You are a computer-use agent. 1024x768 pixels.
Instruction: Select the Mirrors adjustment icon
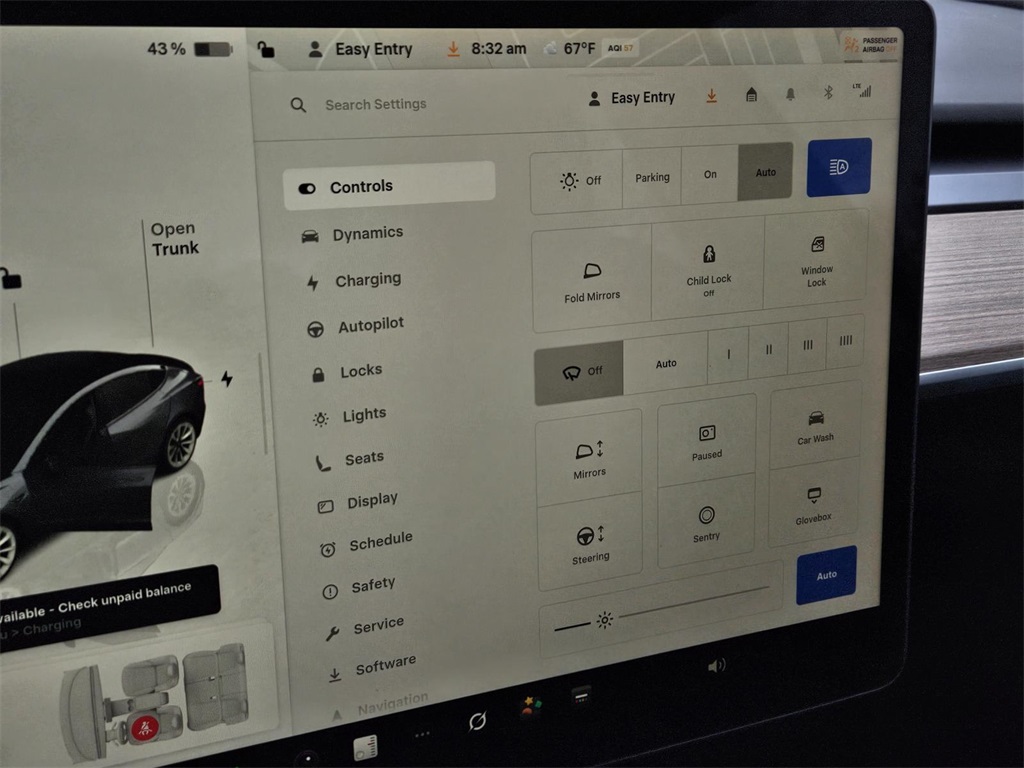(589, 452)
